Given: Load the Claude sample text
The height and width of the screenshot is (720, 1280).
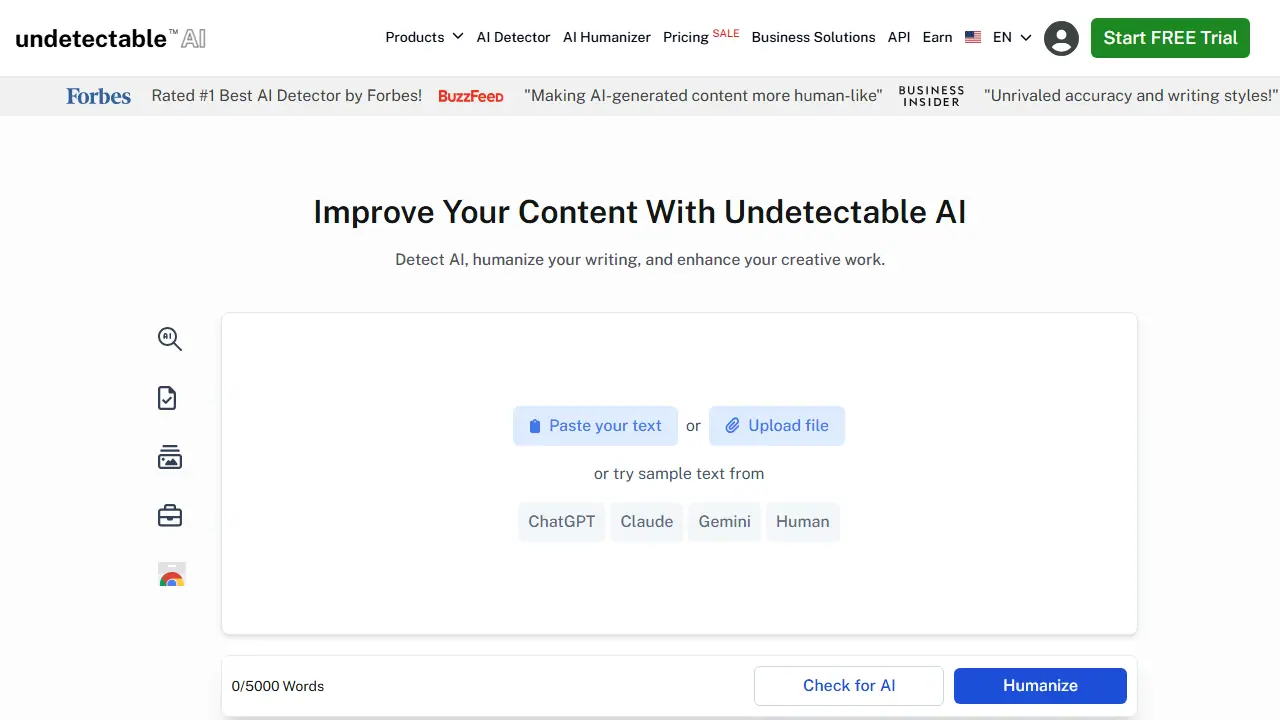Looking at the screenshot, I should (647, 522).
